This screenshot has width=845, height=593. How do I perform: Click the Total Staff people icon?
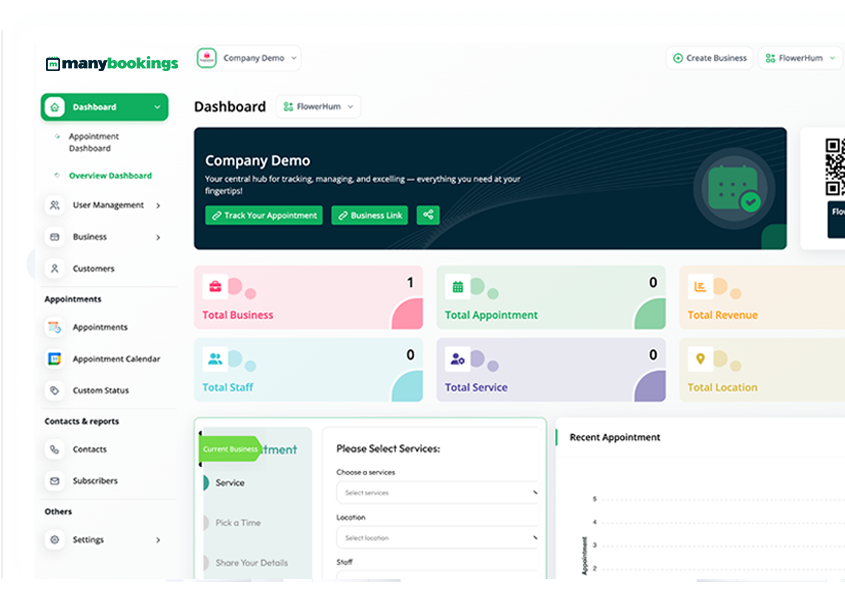(x=215, y=359)
